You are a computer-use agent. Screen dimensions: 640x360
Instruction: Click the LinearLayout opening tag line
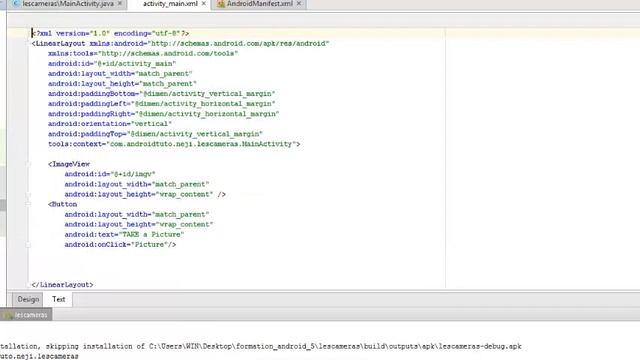click(180, 43)
